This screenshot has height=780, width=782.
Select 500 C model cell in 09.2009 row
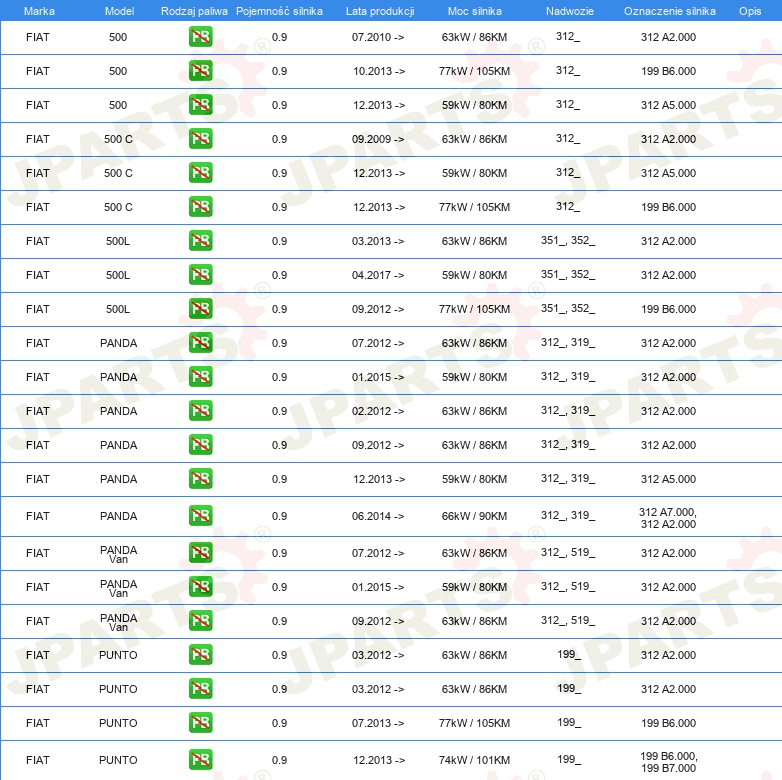118,139
